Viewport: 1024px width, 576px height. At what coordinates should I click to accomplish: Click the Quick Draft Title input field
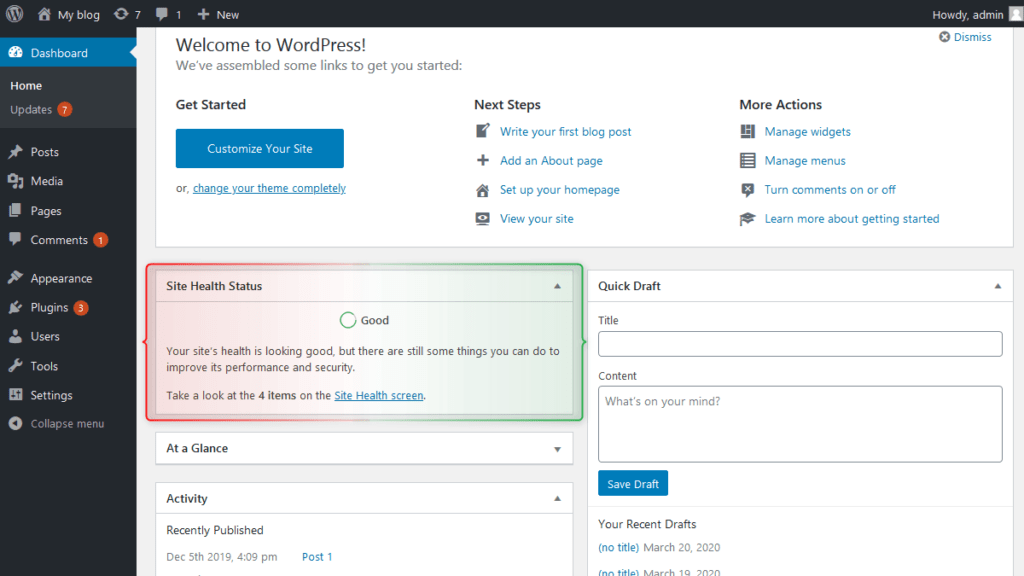[800, 344]
